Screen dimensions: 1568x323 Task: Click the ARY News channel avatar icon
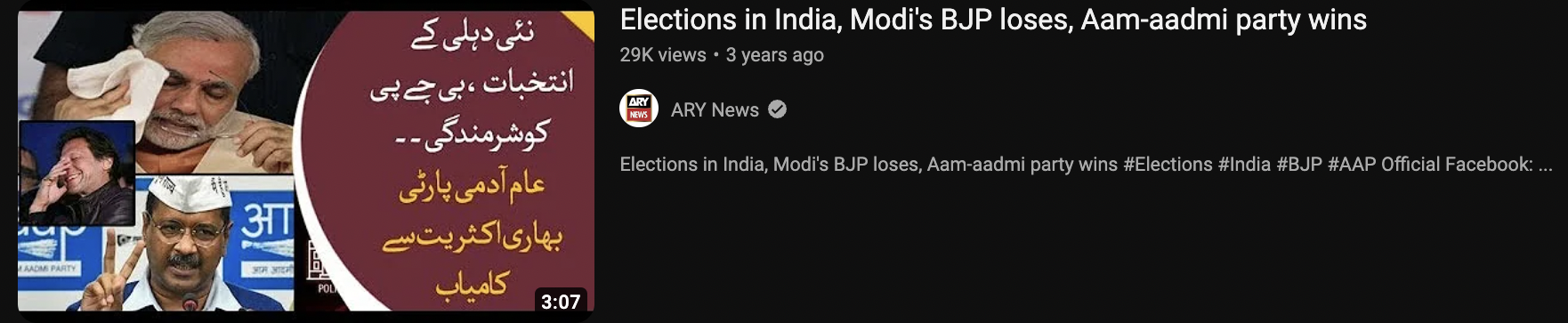639,109
